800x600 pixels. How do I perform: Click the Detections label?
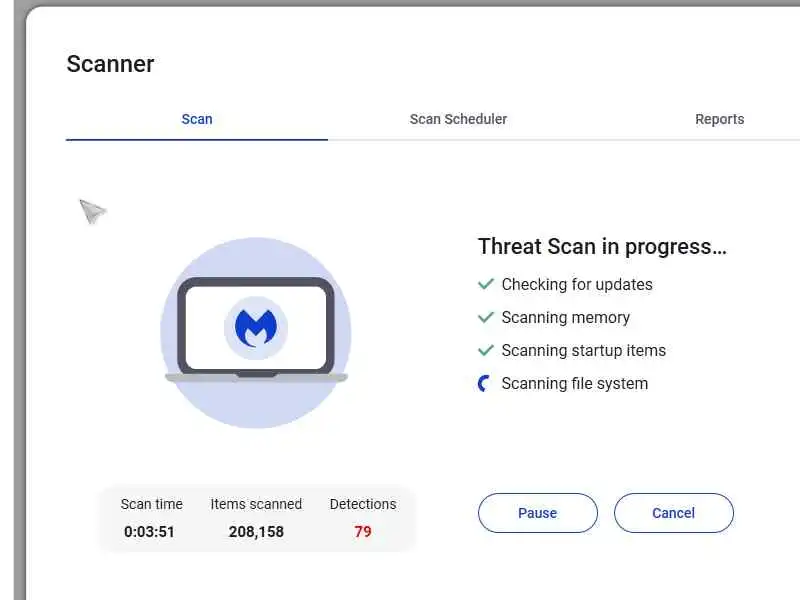[x=363, y=504]
